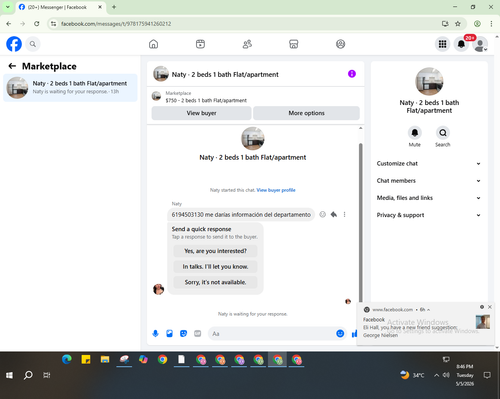Attach a photo with image icon
Screen dimensions: 500x399
(169, 333)
